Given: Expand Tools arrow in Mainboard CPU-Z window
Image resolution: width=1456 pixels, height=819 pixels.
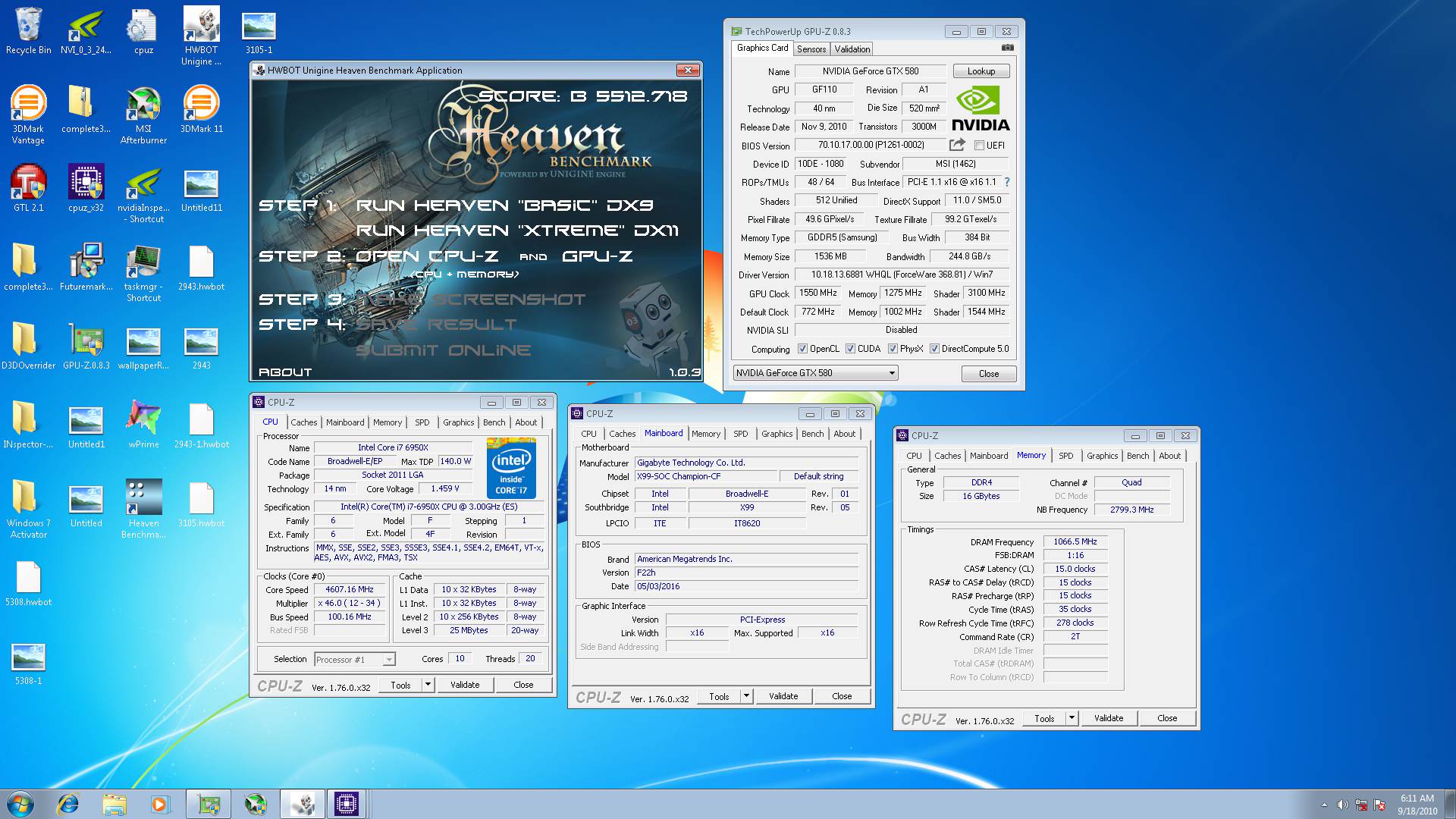Looking at the screenshot, I should point(746,696).
